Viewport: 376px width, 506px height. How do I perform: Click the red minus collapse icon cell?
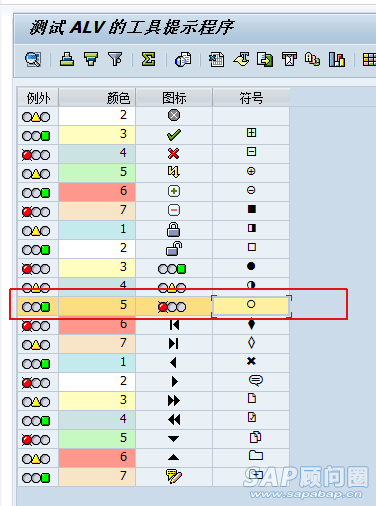pyautogui.click(x=174, y=210)
